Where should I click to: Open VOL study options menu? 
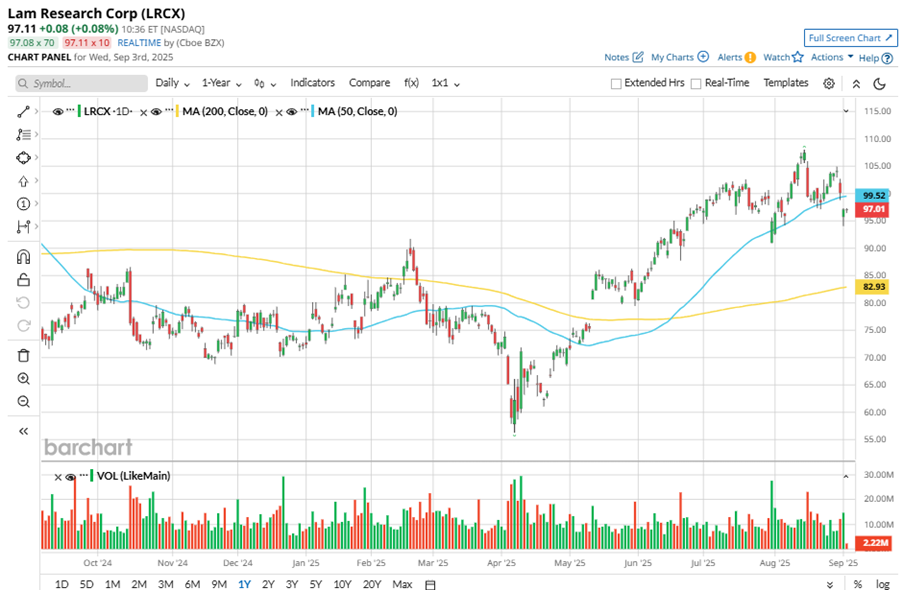click(x=84, y=475)
